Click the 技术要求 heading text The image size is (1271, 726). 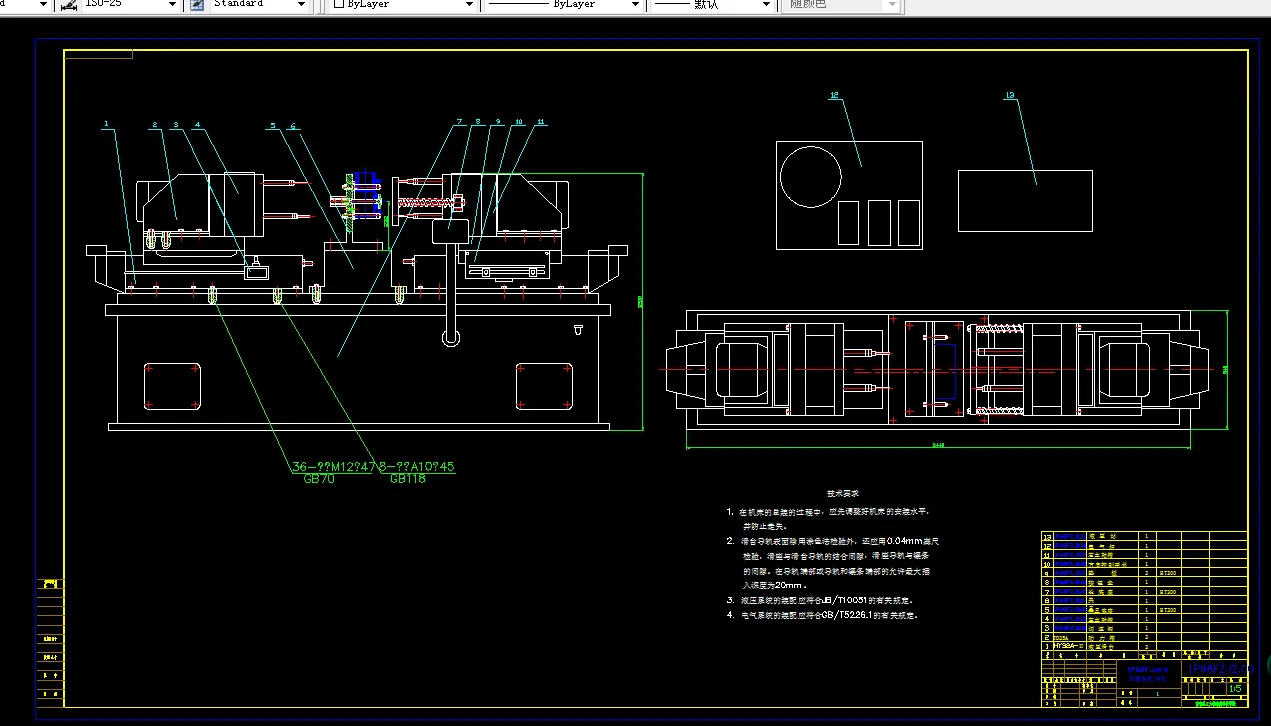pos(843,493)
